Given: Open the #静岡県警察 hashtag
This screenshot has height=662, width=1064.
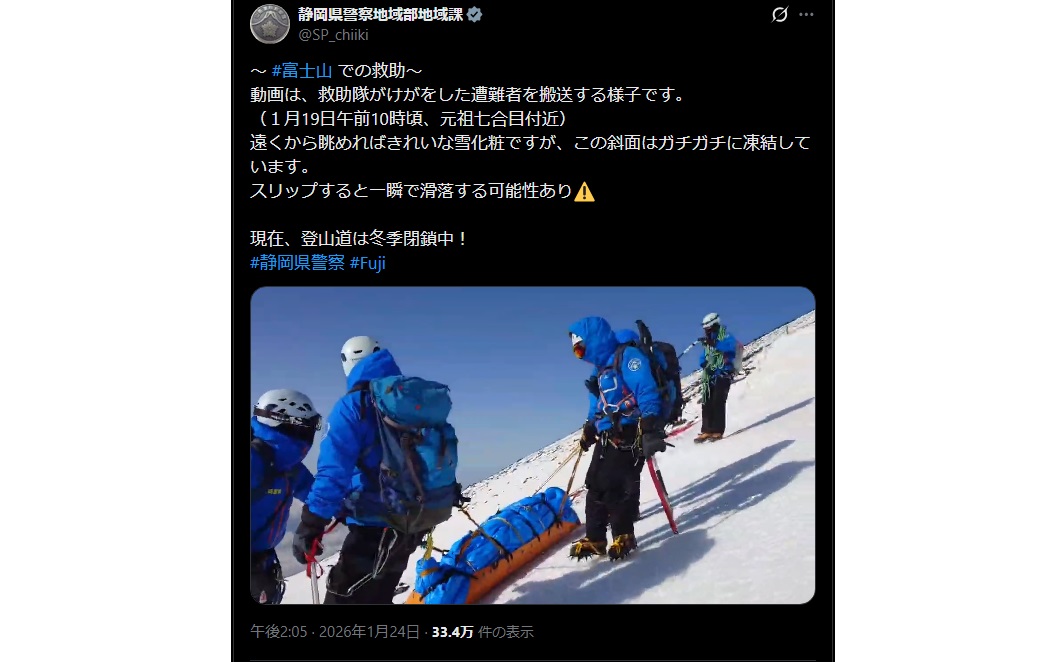Looking at the screenshot, I should point(297,262).
